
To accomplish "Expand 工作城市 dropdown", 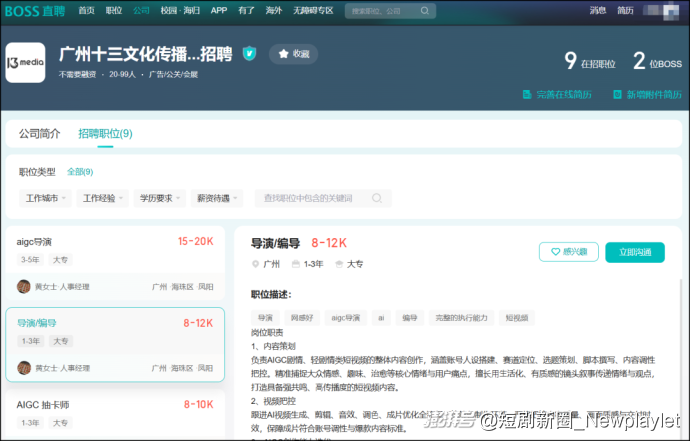I will click(x=45, y=198).
